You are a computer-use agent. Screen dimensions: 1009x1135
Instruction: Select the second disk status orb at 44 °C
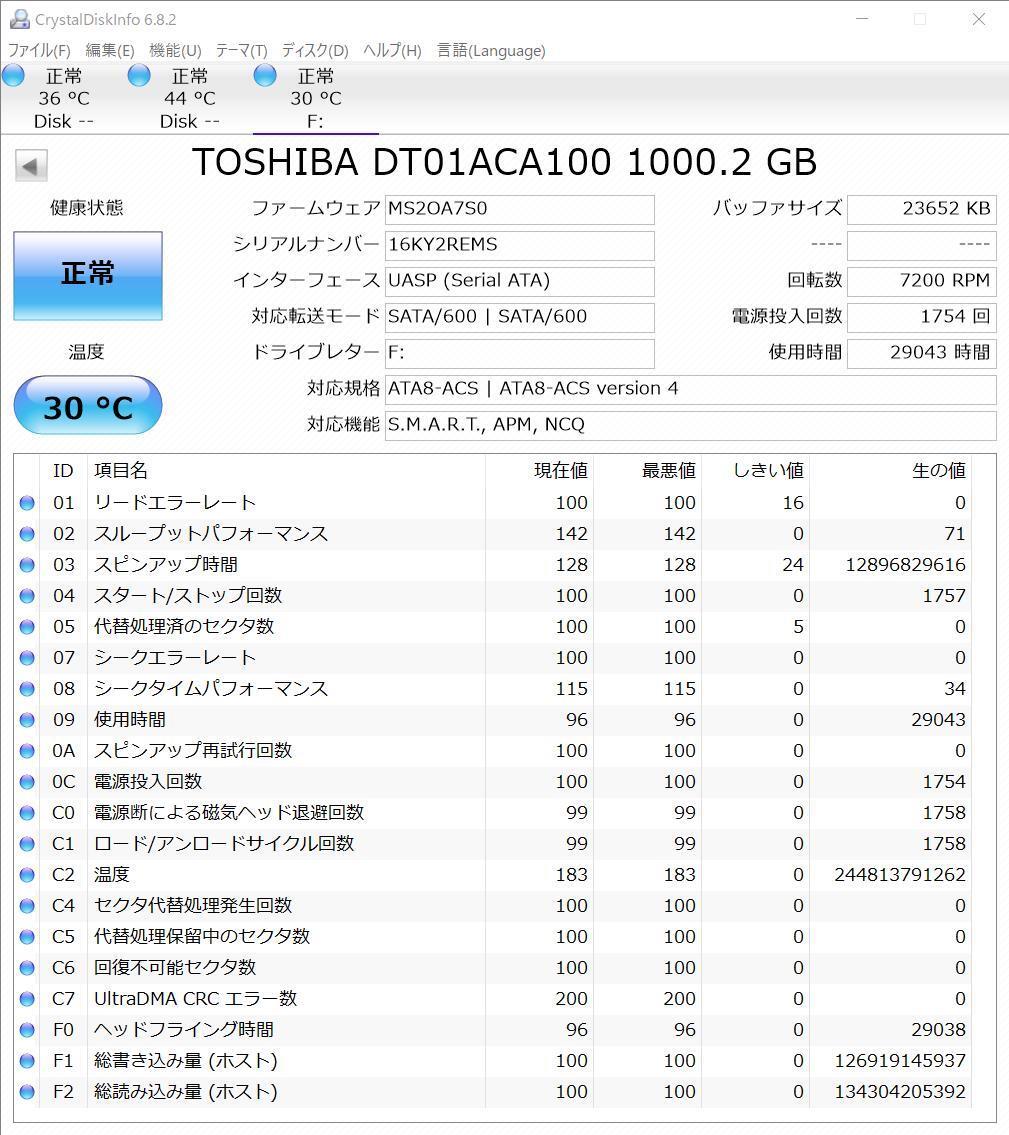click(x=139, y=75)
